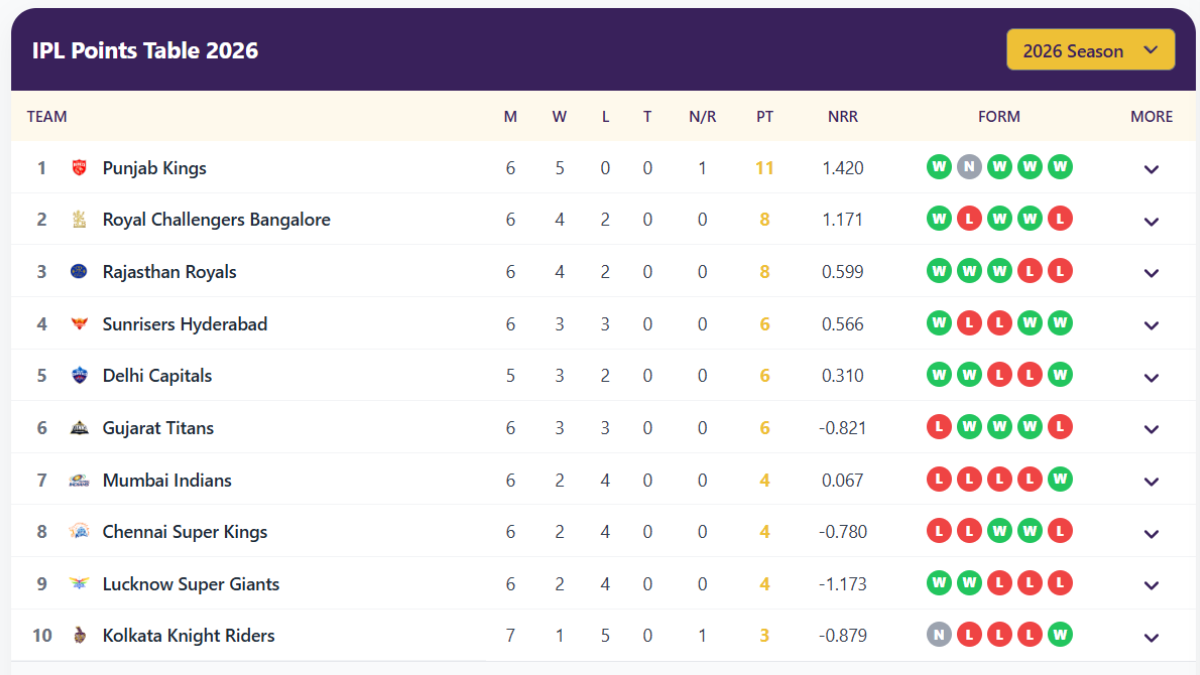The height and width of the screenshot is (675, 1200).
Task: Expand the Punjab Kings row details
Action: (1151, 168)
